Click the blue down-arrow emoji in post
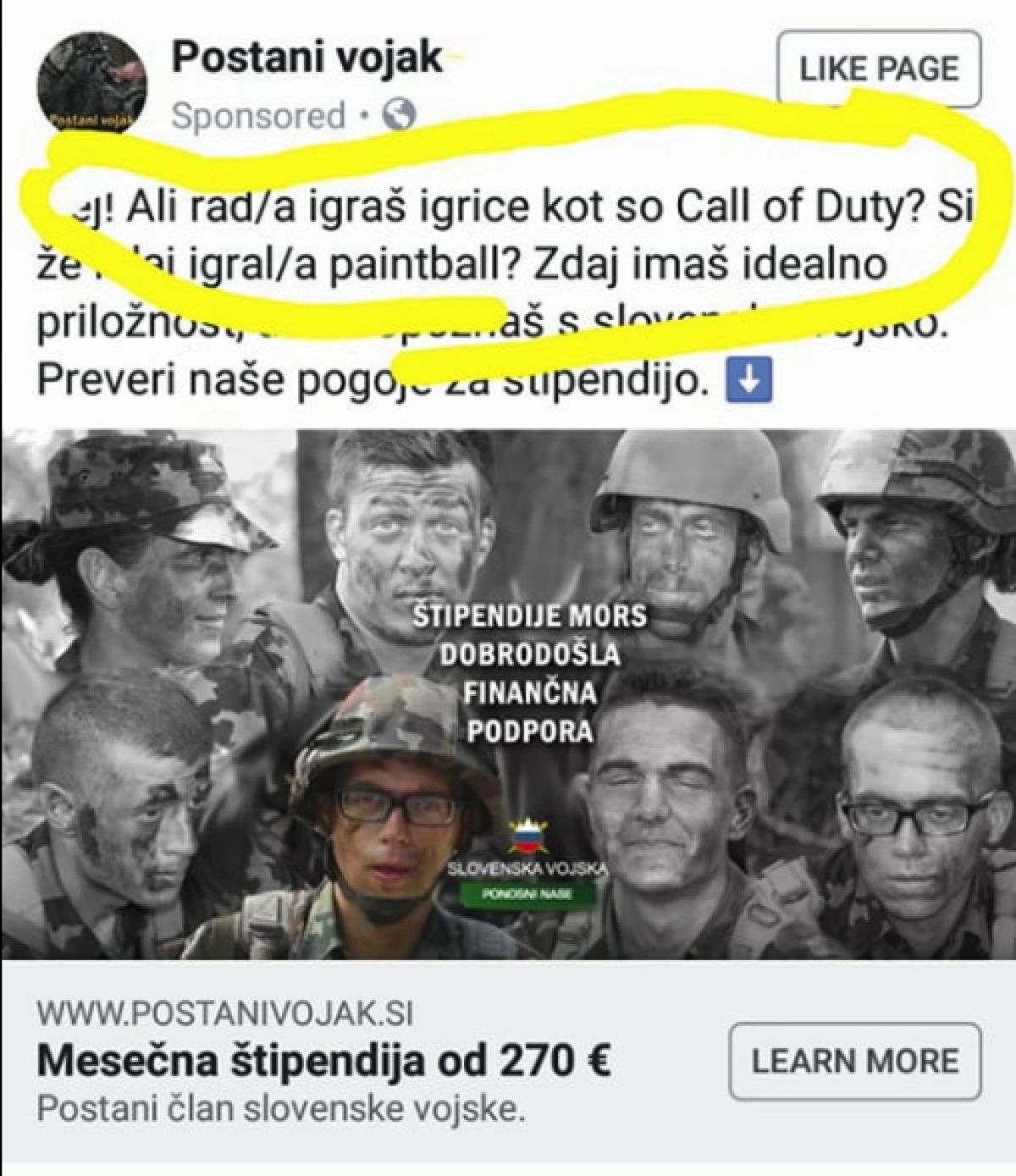The width and height of the screenshot is (1016, 1176). coord(750,384)
